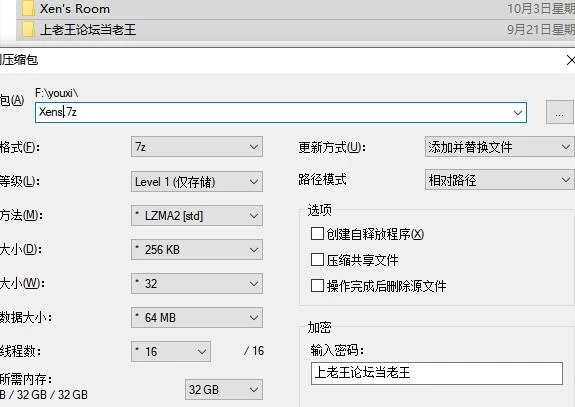Enable 创建自释放程序(X) checkbox
This screenshot has height=407, width=575.
pyautogui.click(x=317, y=234)
